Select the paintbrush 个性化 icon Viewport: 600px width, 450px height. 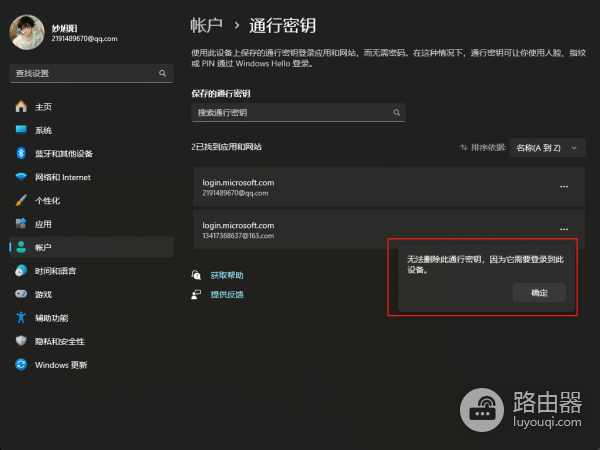coord(21,200)
